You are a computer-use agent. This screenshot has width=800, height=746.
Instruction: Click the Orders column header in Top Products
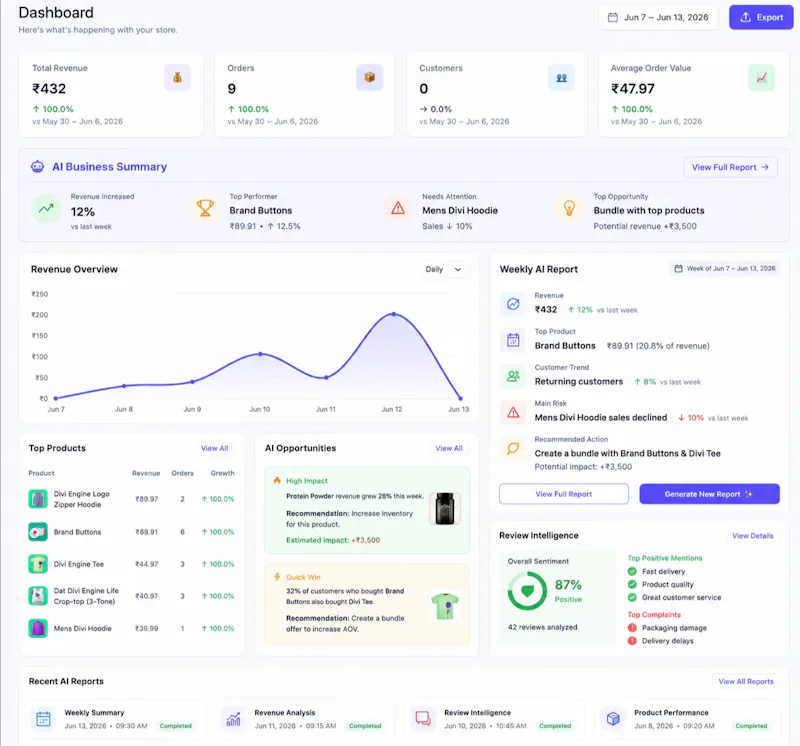(183, 473)
